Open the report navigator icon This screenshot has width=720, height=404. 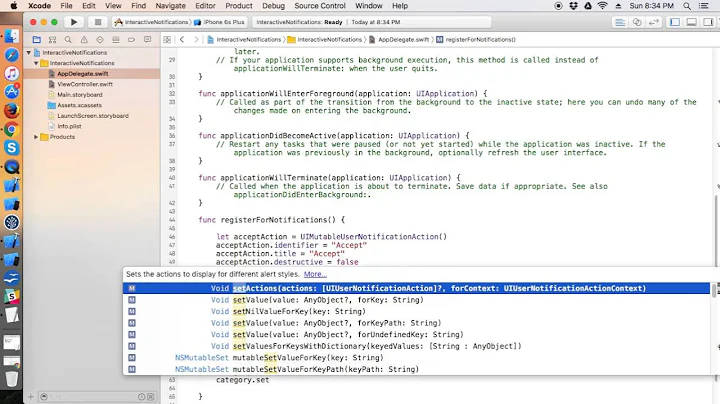click(147, 40)
